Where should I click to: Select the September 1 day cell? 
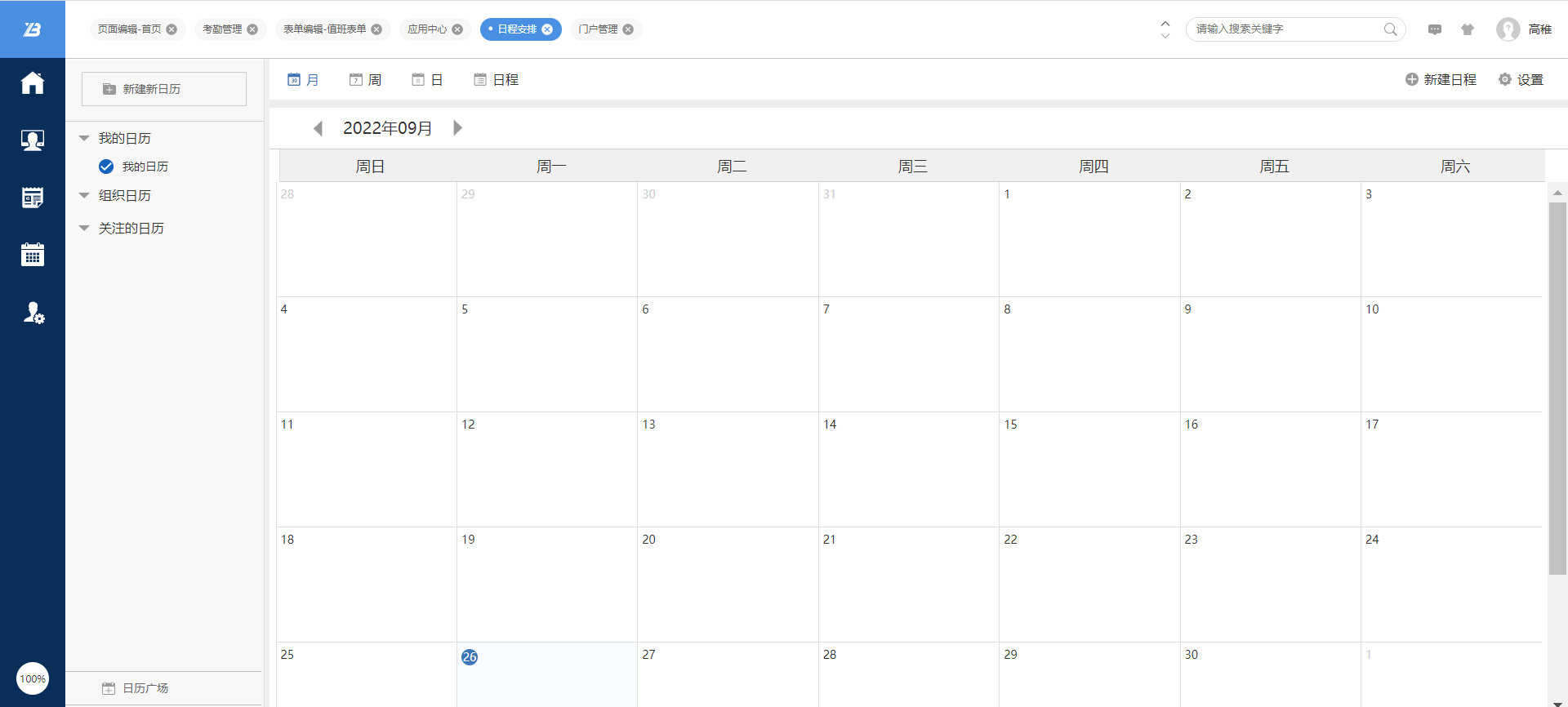pyautogui.click(x=1089, y=239)
